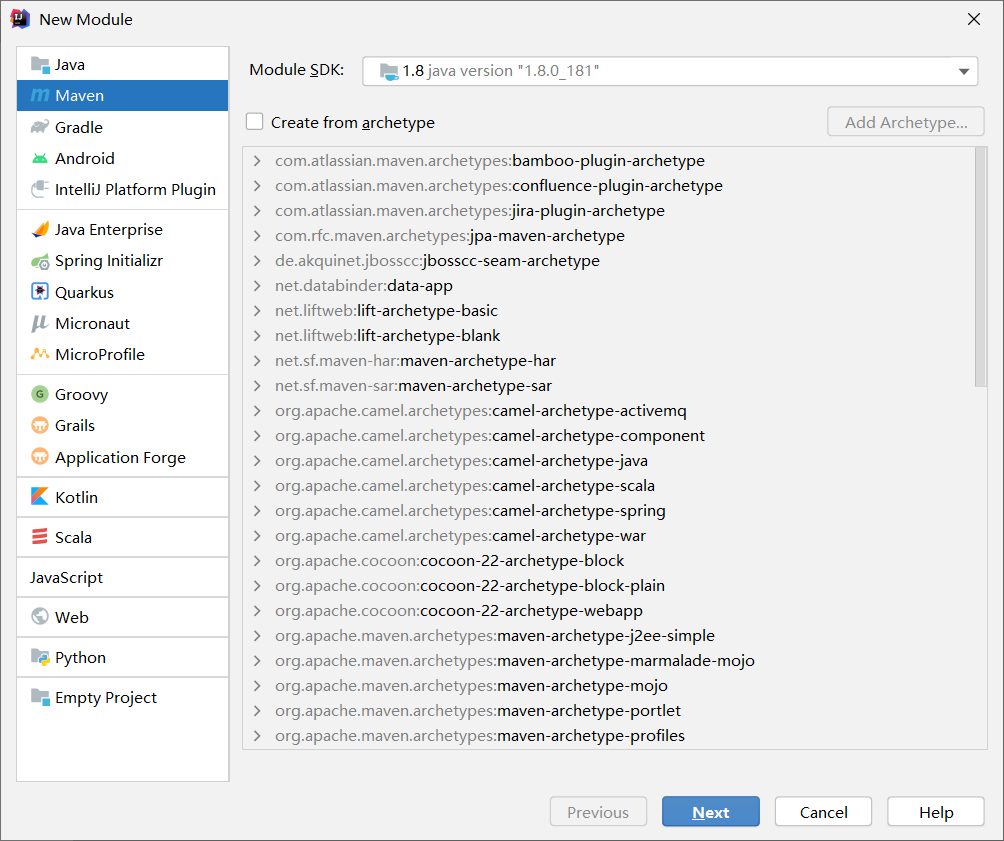The height and width of the screenshot is (841, 1004).
Task: Click the Grails icon
Action: click(40, 425)
